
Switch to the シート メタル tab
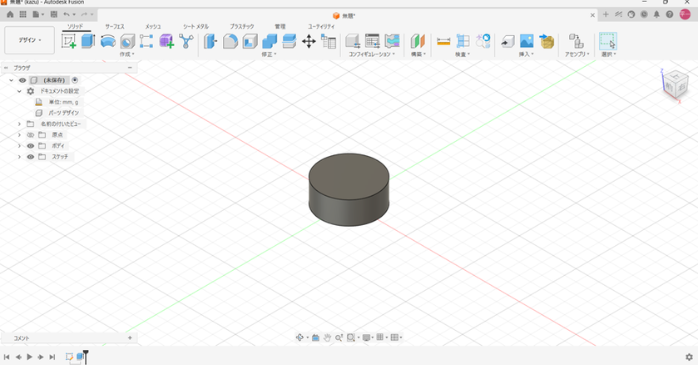196,27
